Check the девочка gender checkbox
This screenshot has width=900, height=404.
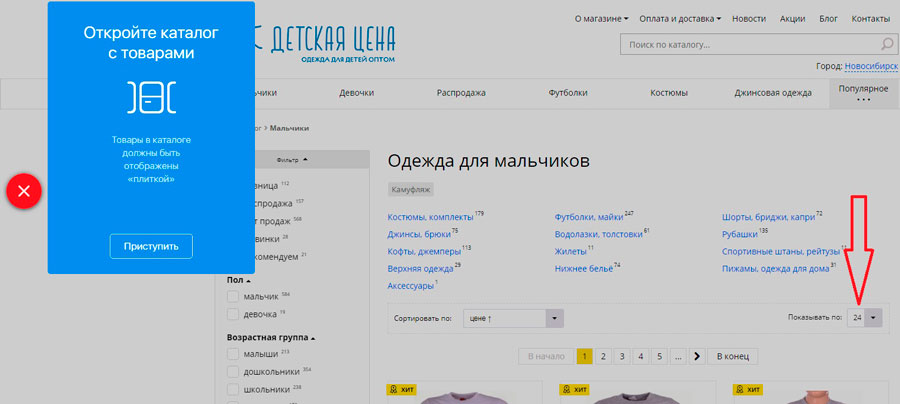[x=233, y=314]
